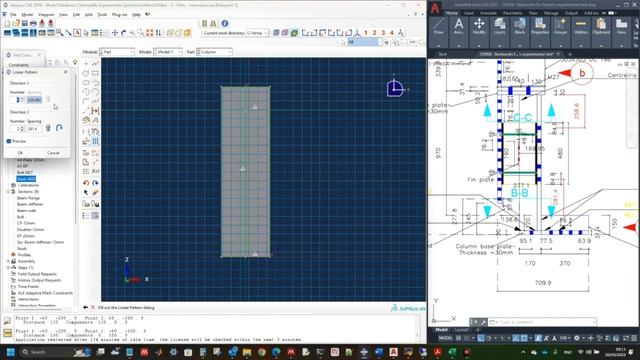This screenshot has height=360, width=640.
Task: Open the Part dropdown showing Column
Action: click(x=214, y=52)
